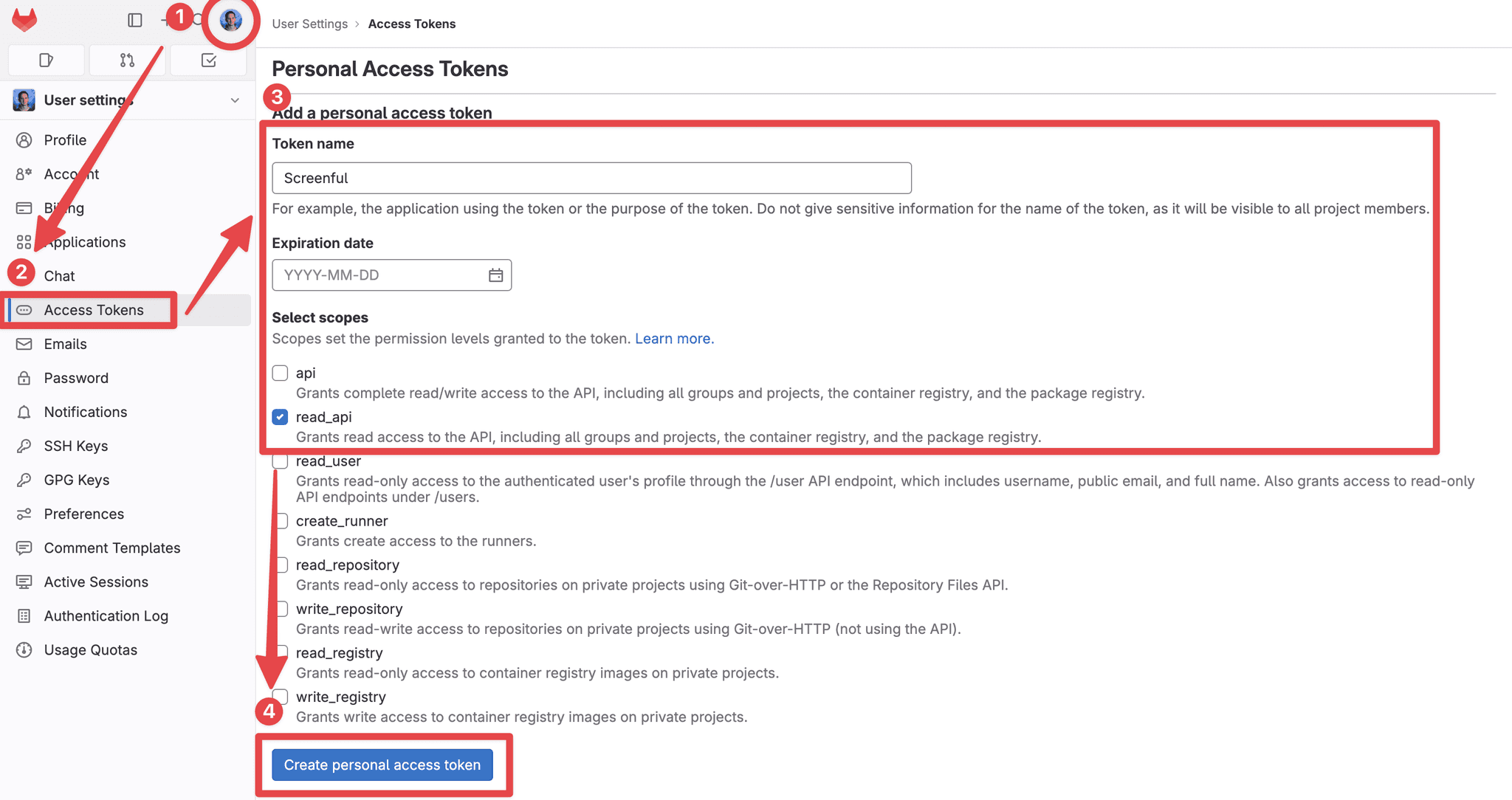Screen dimensions: 1512x800
Task: Navigate to User Settings via the breadcrumb
Action: 309,24
